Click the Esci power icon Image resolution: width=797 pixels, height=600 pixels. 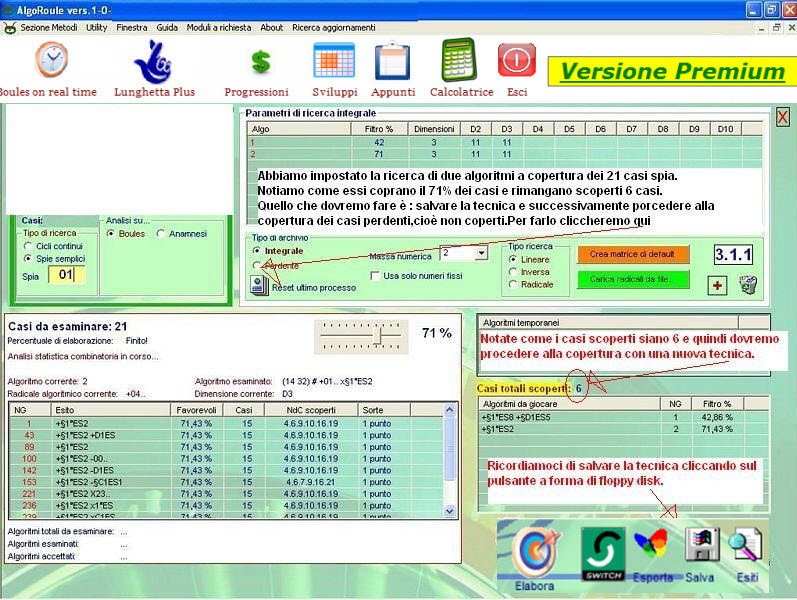click(516, 60)
